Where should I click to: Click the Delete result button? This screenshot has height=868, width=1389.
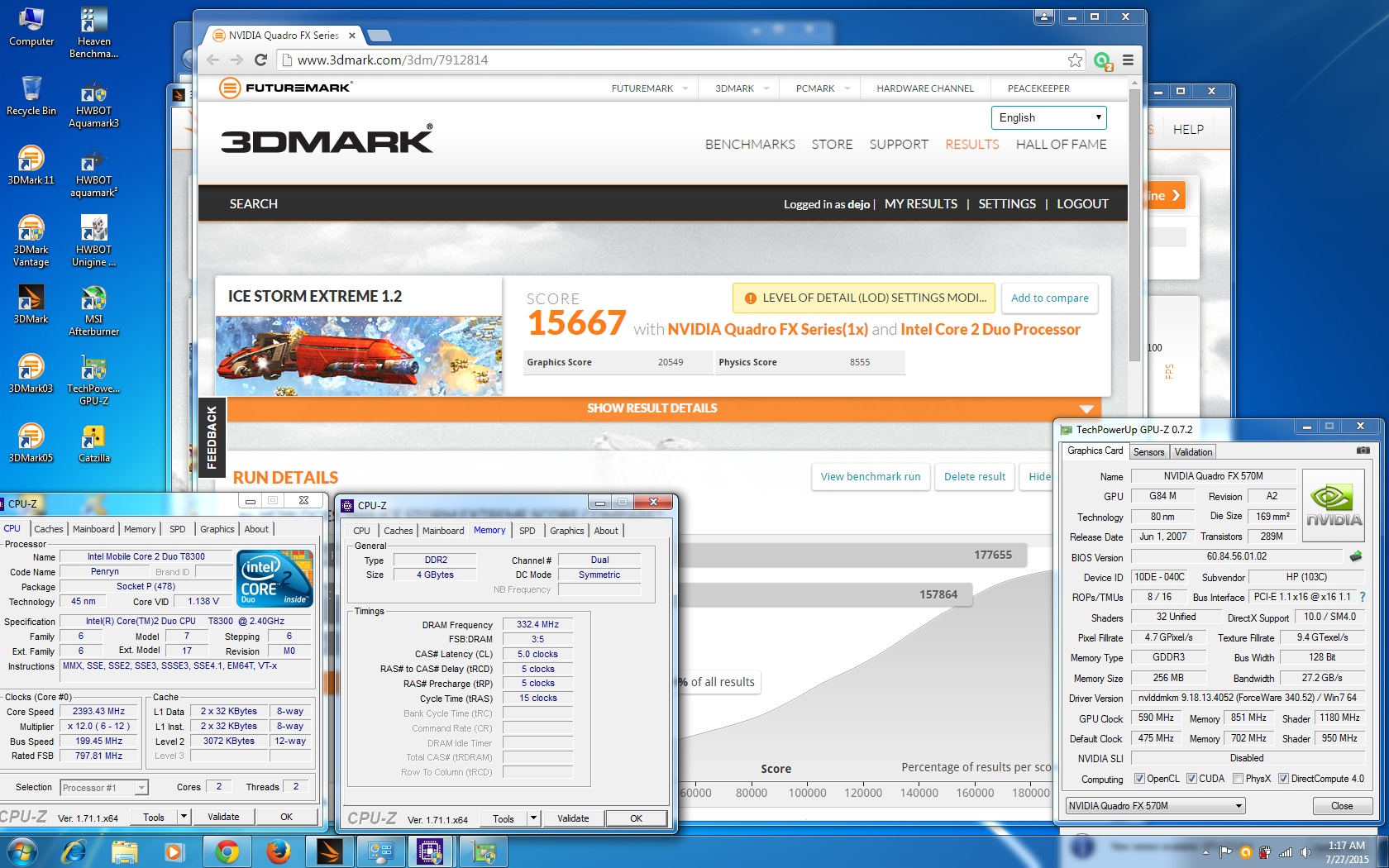[x=975, y=477]
